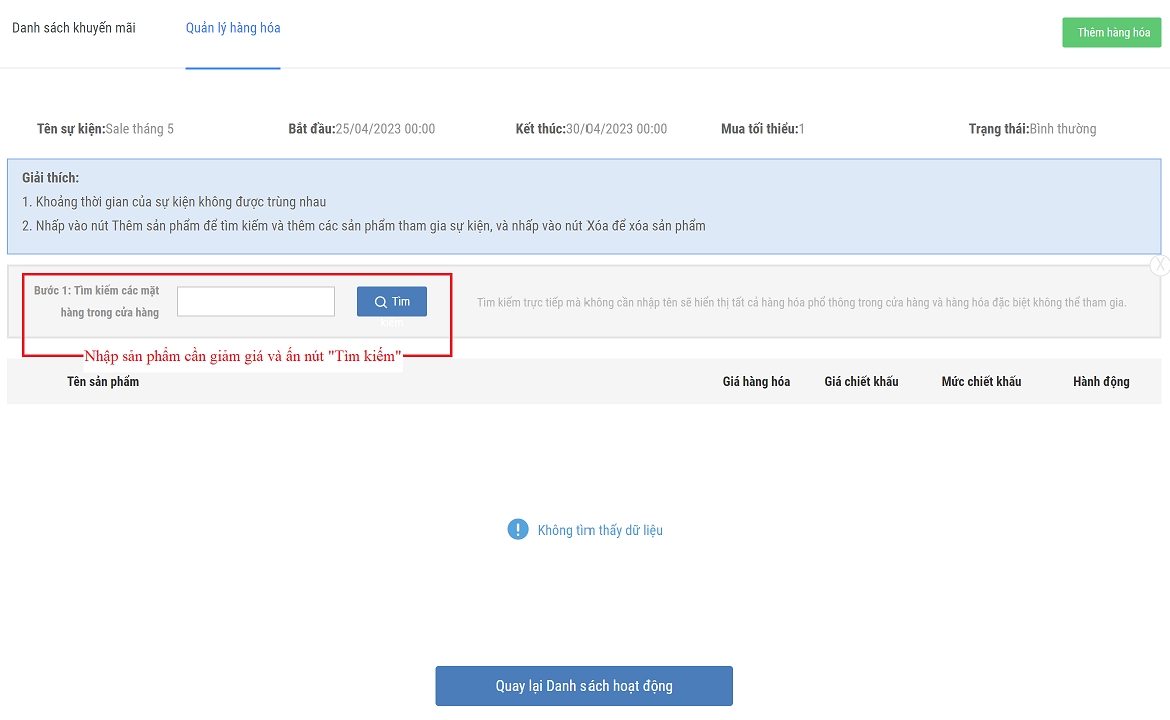Click the 'Bước 1' search label text
The height and width of the screenshot is (720, 1170).
(x=96, y=301)
